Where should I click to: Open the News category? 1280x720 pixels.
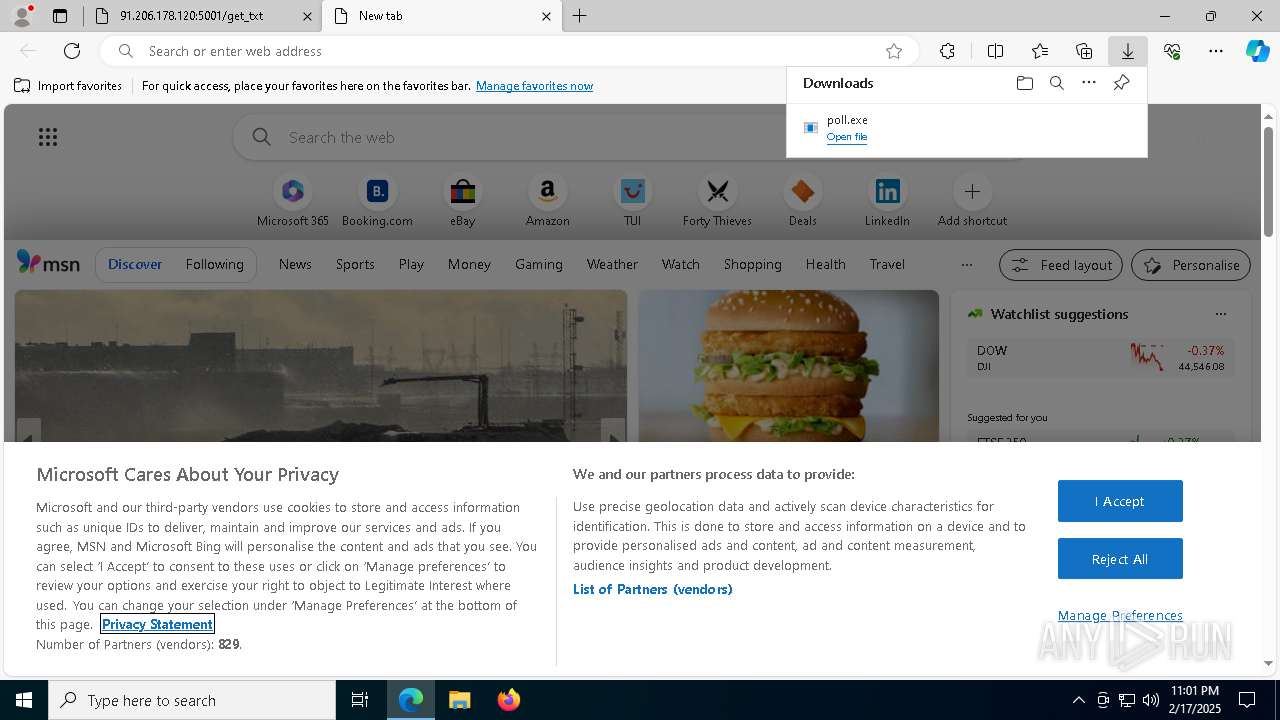pyautogui.click(x=295, y=264)
